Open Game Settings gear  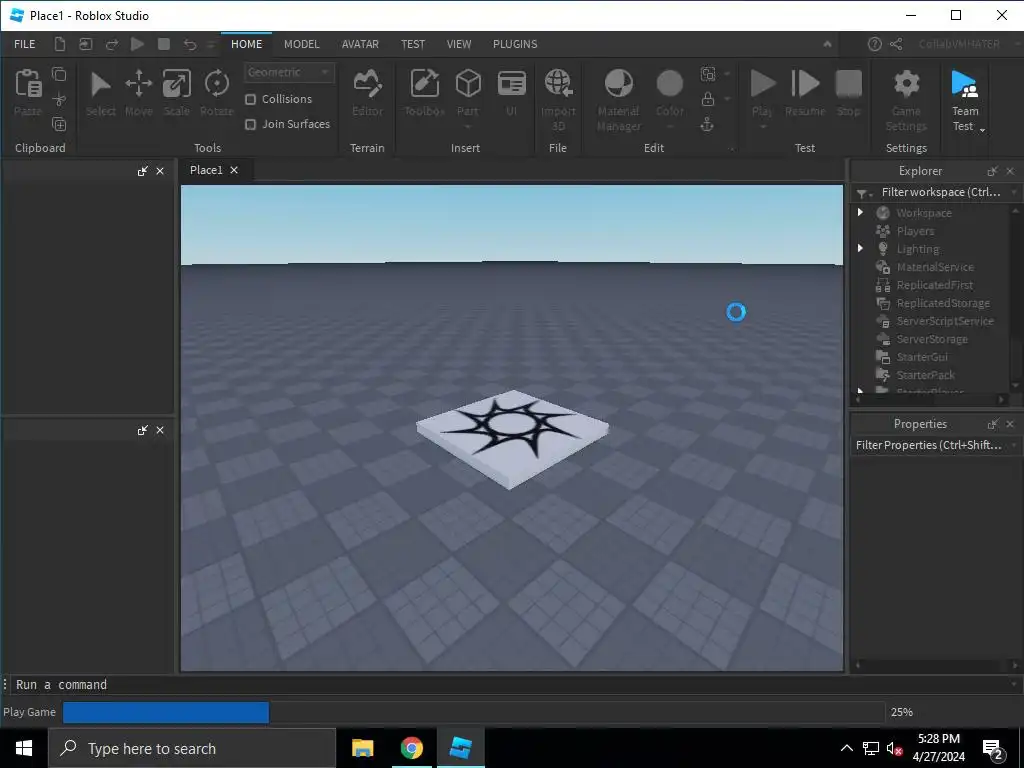click(x=906, y=84)
